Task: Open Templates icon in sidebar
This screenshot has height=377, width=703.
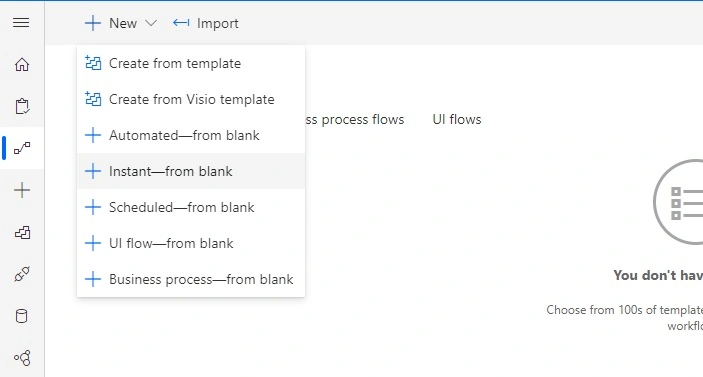Action: coord(22,232)
